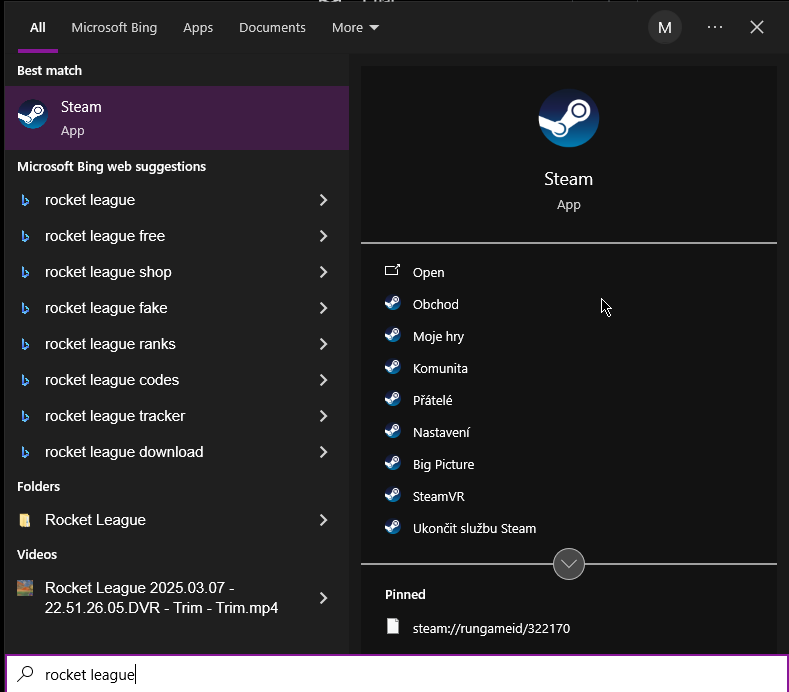Click the Steam icon beside SteamVR
The height and width of the screenshot is (692, 789).
click(392, 495)
